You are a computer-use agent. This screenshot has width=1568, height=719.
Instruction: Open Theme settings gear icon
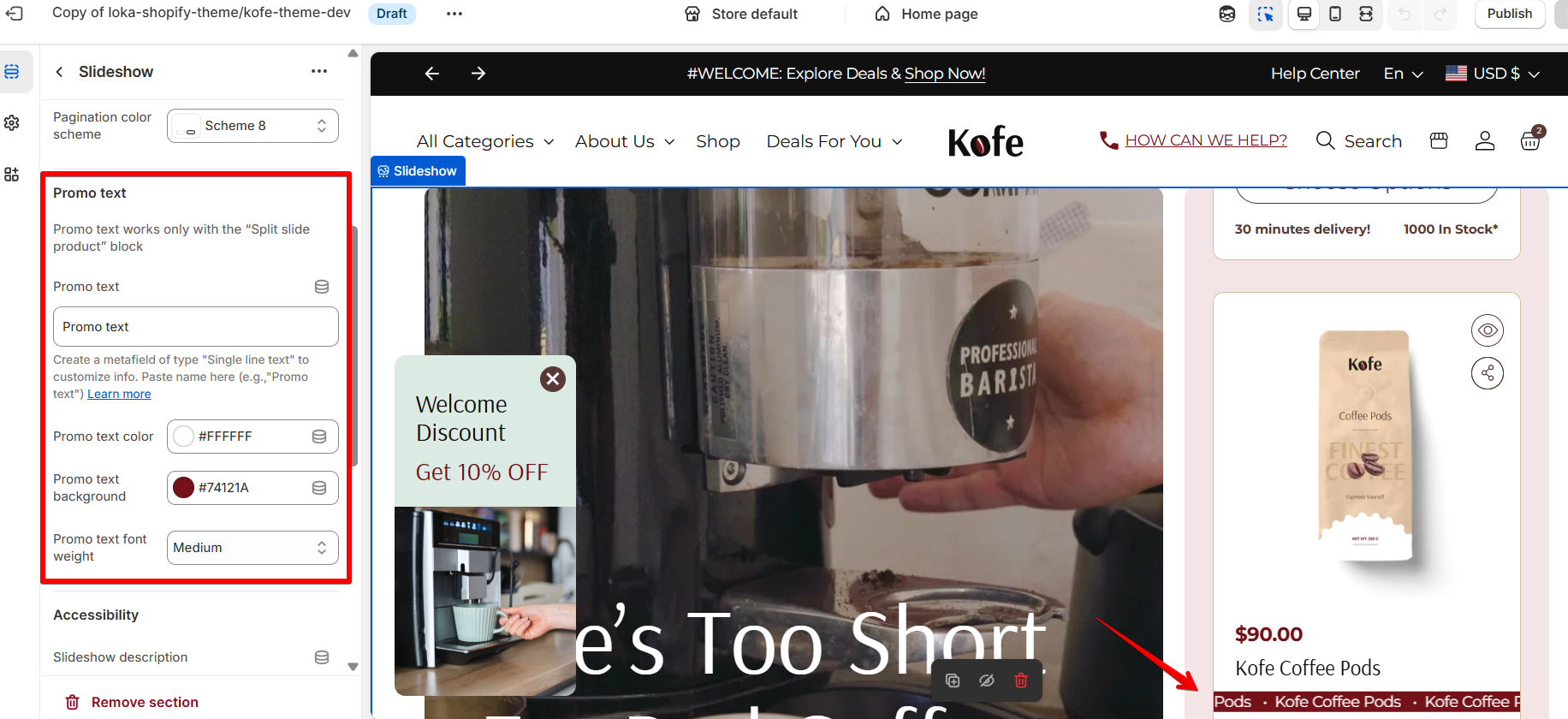click(12, 123)
